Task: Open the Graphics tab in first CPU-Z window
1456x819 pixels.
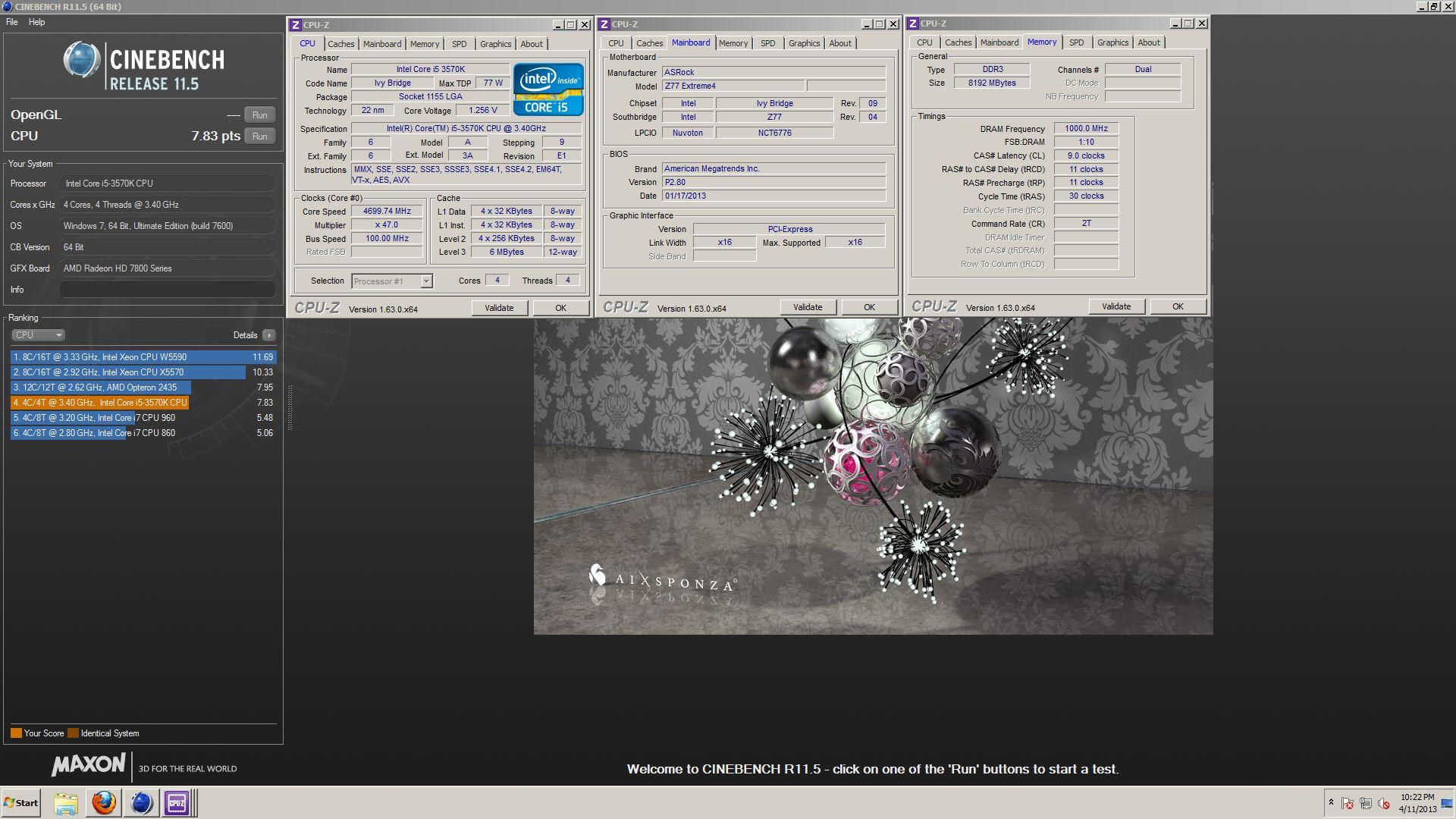Action: (495, 44)
